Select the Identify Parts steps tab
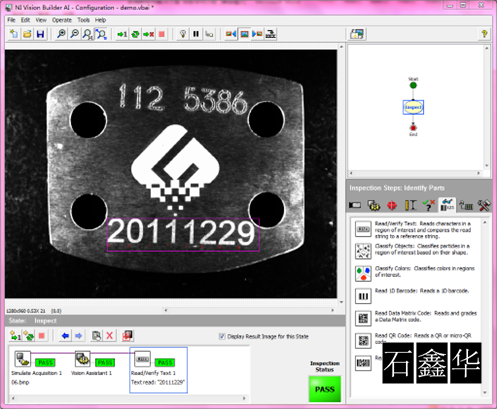Viewport: 497px width, 409px height. pos(447,205)
